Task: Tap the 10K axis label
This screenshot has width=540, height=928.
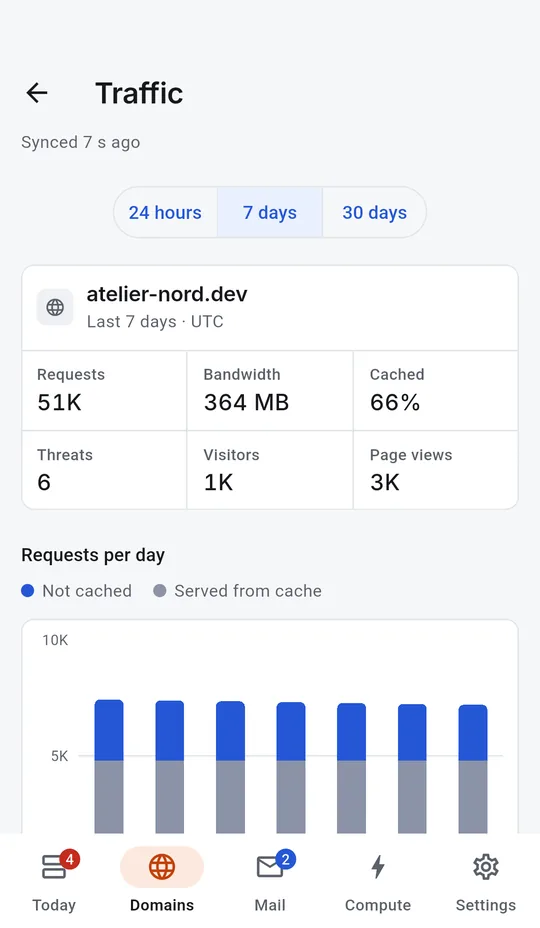Action: pos(55,640)
